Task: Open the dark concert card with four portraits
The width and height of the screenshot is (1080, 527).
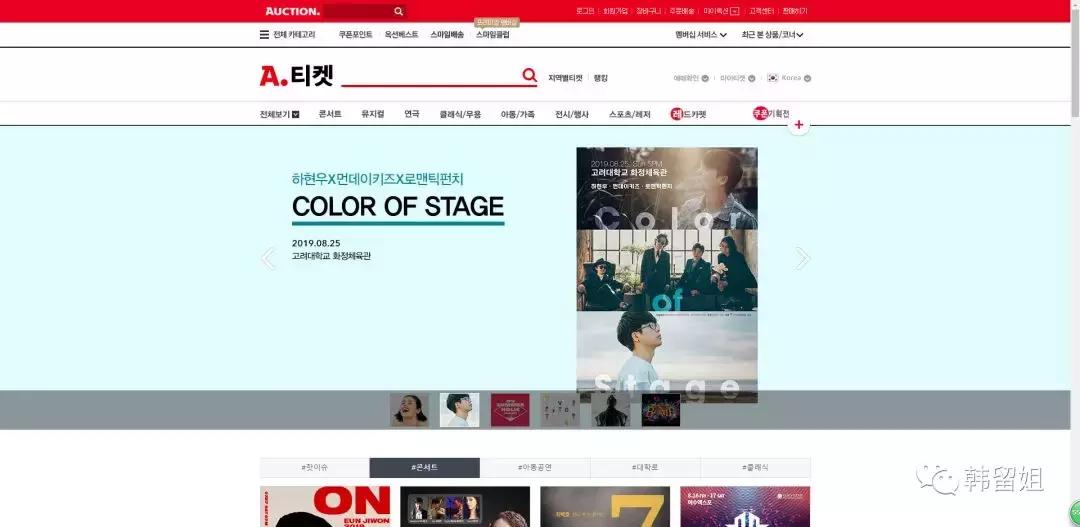Action: click(x=465, y=507)
